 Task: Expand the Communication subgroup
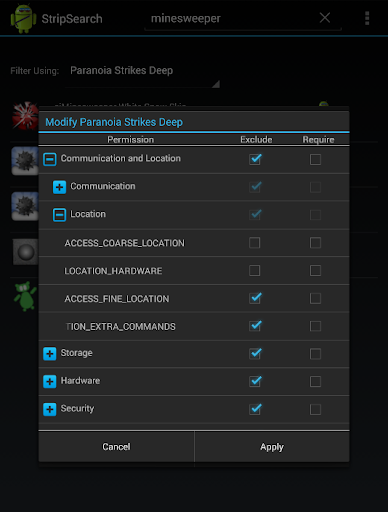(59, 187)
